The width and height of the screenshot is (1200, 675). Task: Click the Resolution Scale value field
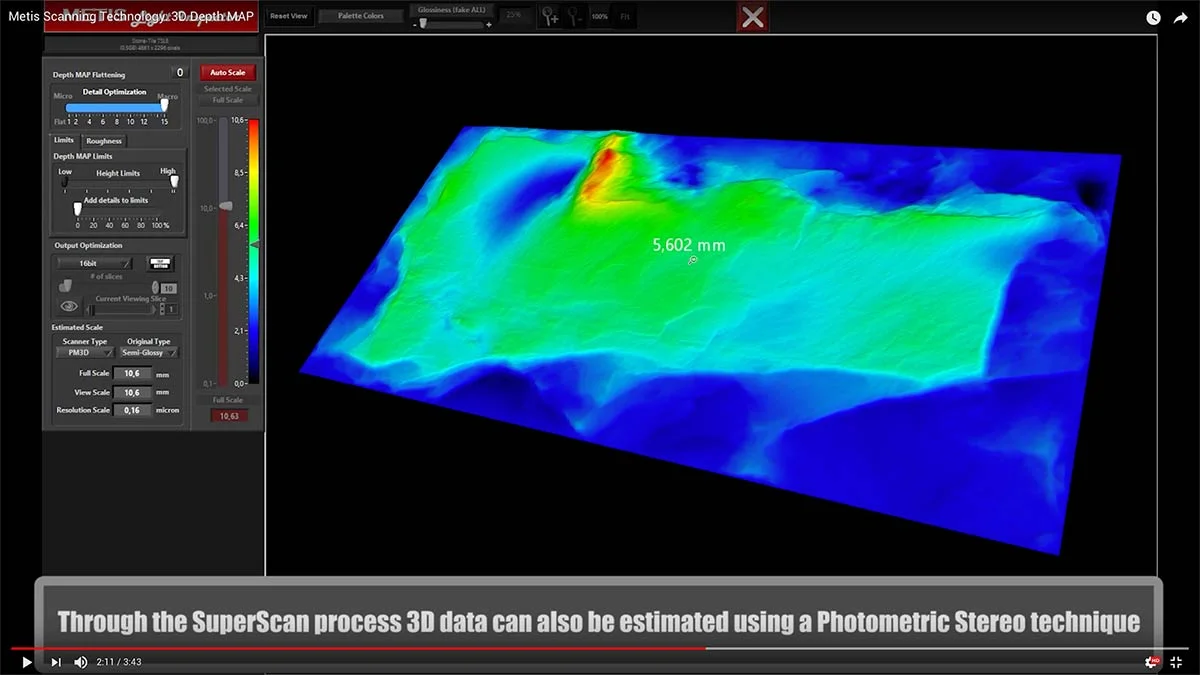(x=132, y=410)
